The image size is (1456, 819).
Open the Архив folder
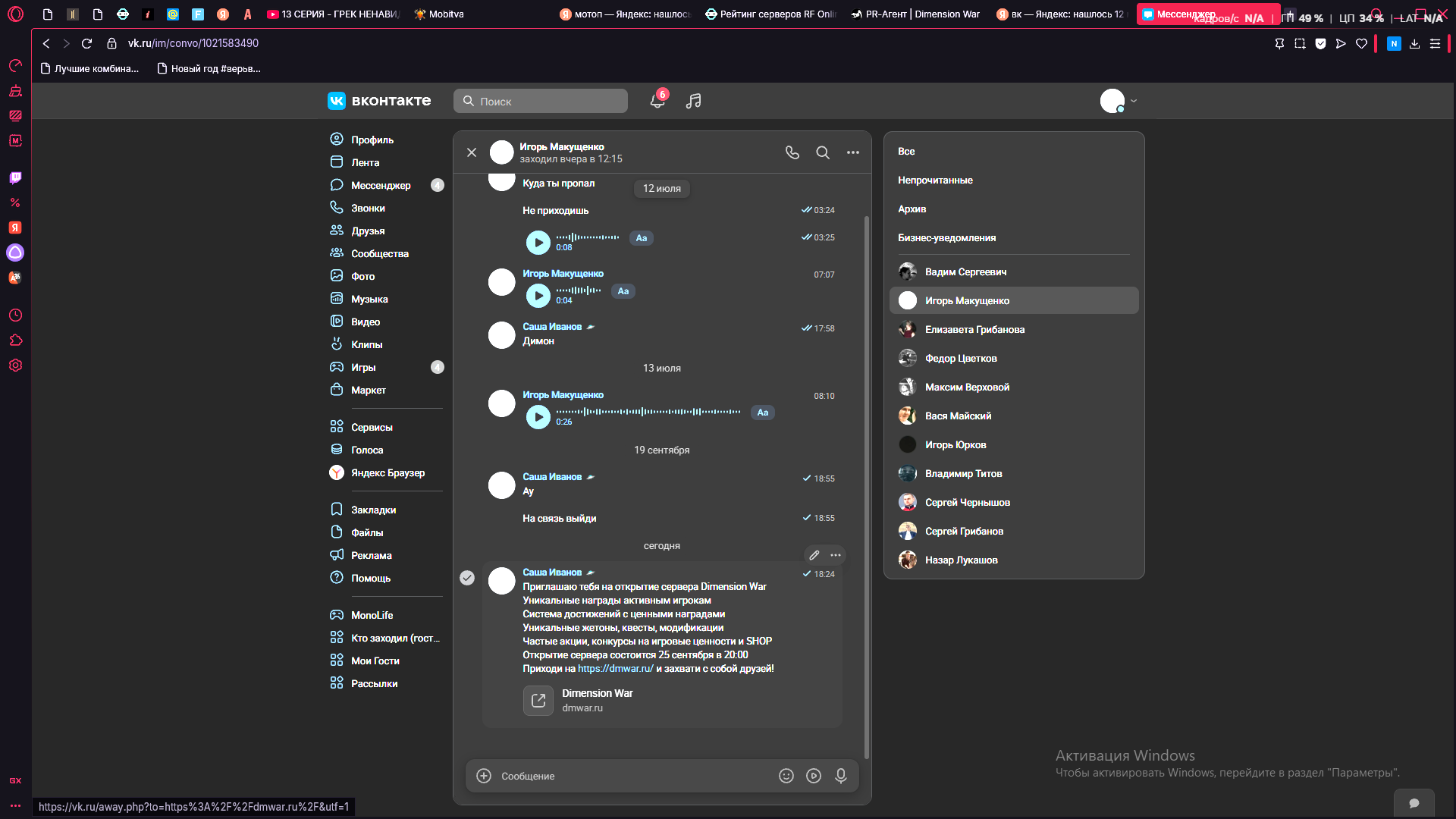(x=912, y=209)
